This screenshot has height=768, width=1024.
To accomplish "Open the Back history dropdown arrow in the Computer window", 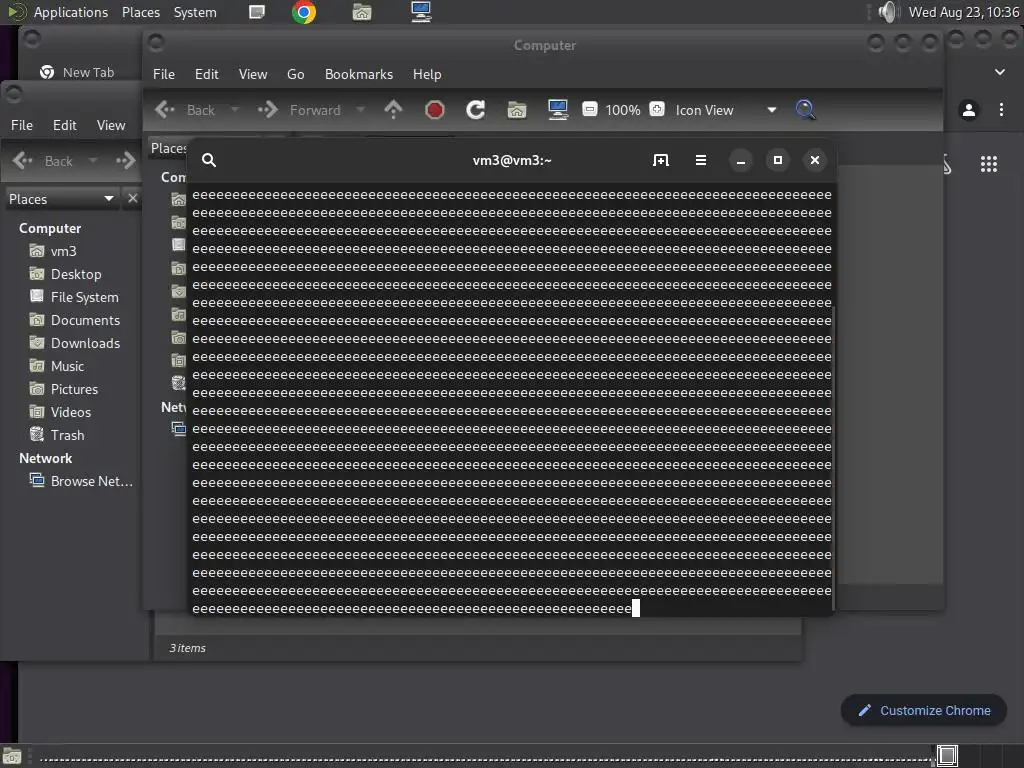I will click(234, 110).
